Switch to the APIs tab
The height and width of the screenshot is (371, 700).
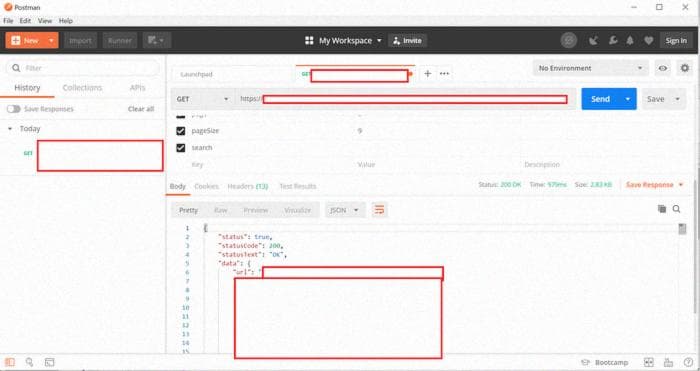coord(137,88)
